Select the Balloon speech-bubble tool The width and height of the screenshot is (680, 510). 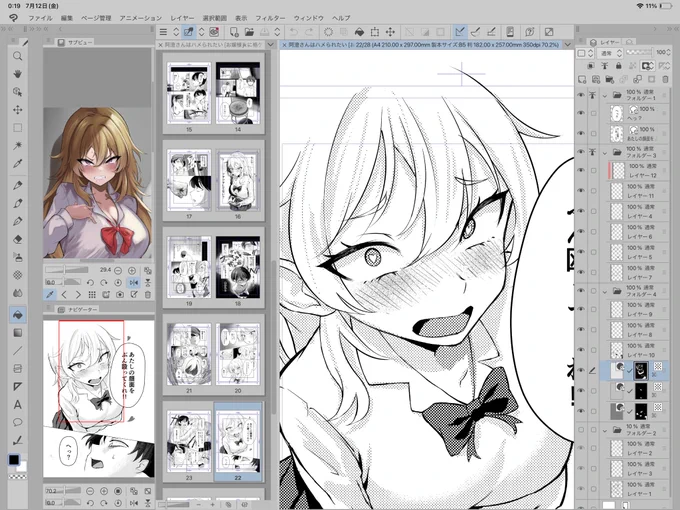pos(17,422)
